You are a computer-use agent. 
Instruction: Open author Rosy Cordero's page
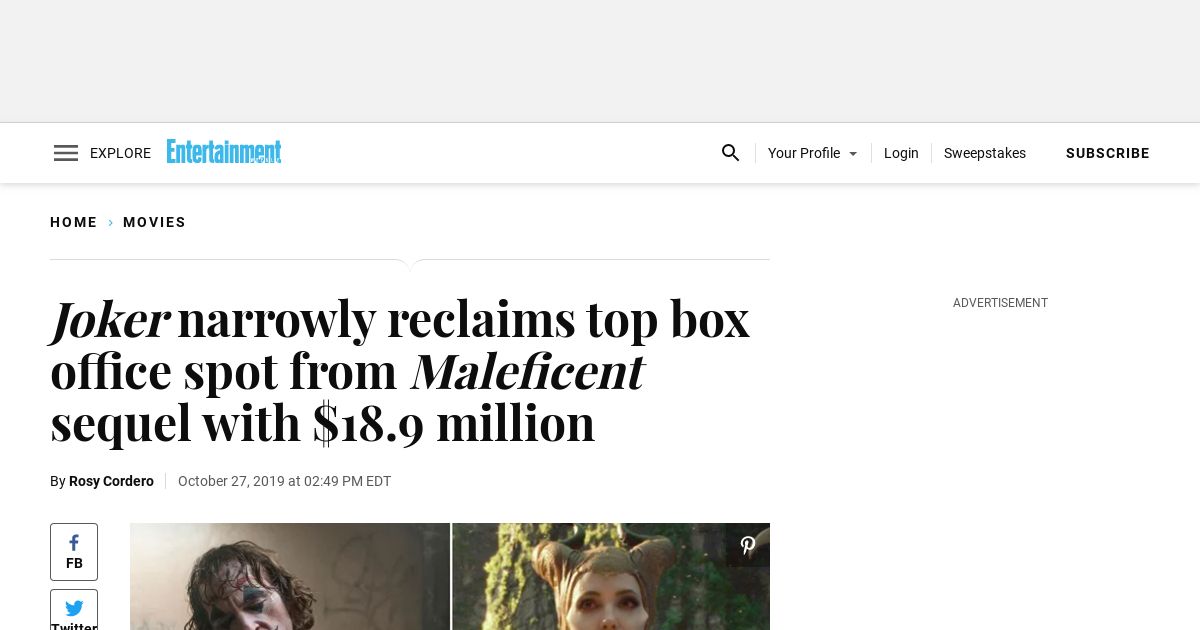pos(111,481)
